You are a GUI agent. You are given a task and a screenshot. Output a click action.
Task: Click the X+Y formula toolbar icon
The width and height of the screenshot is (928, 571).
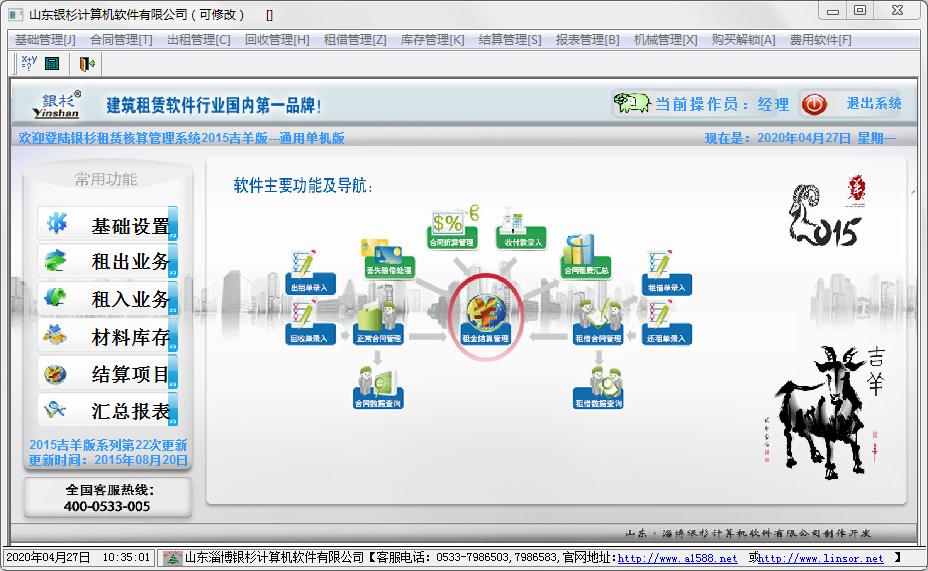click(x=29, y=63)
